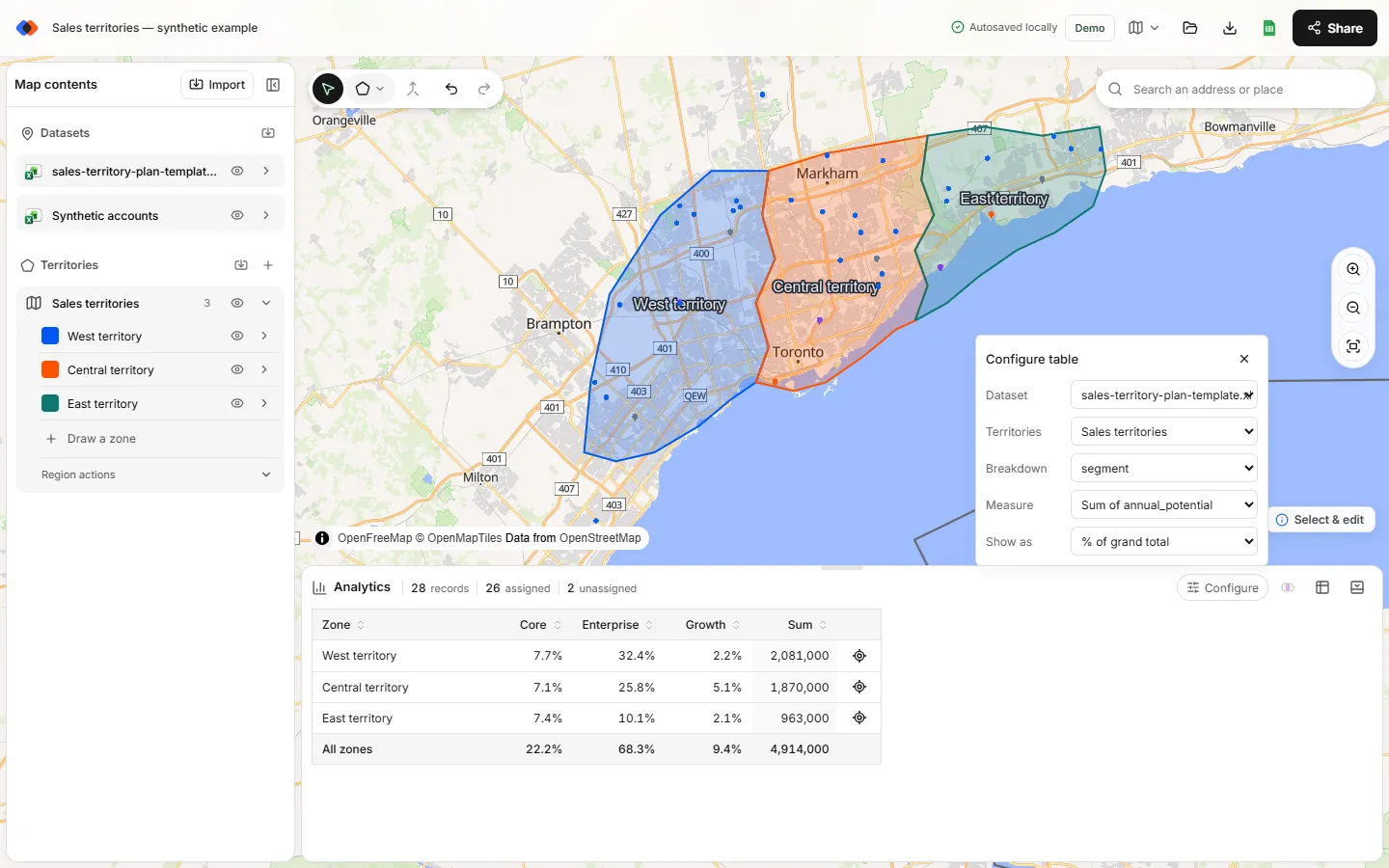Redo the last undone action
Viewport: 1389px width, 868px height.
(484, 89)
